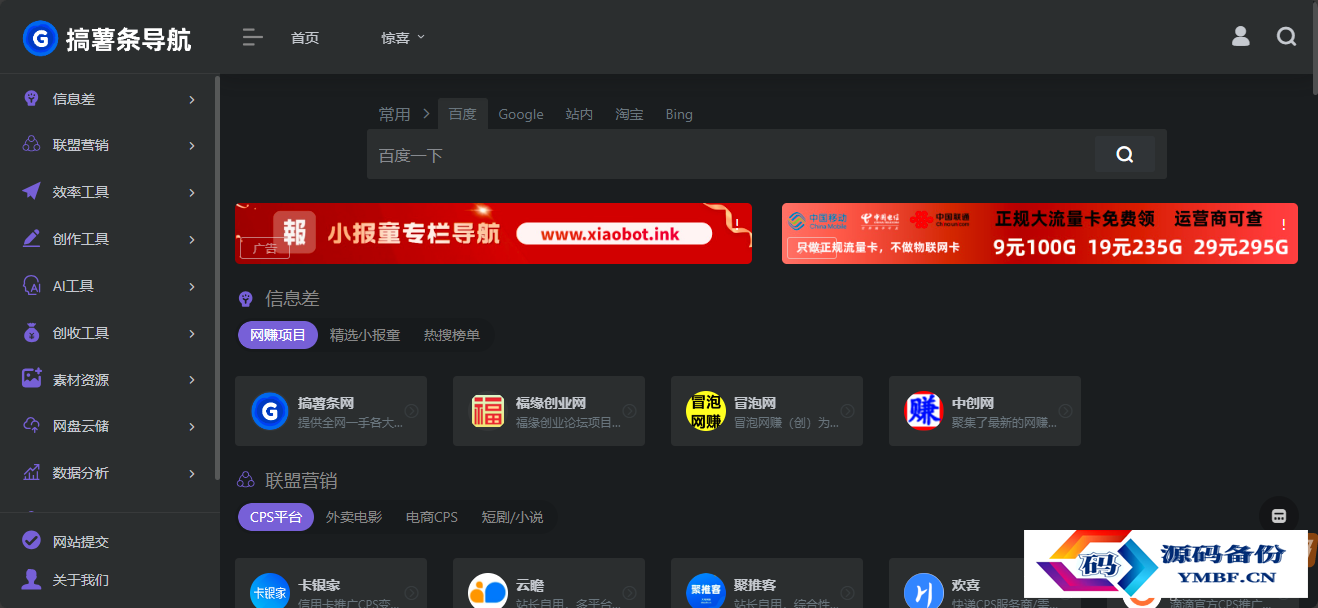Click the 中创网 card logo

pyautogui.click(x=924, y=411)
